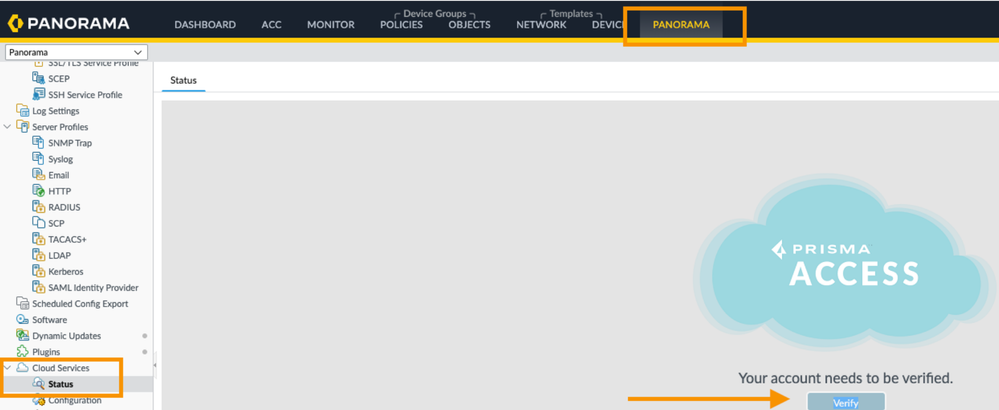Click the HTTP profile icon

point(38,190)
